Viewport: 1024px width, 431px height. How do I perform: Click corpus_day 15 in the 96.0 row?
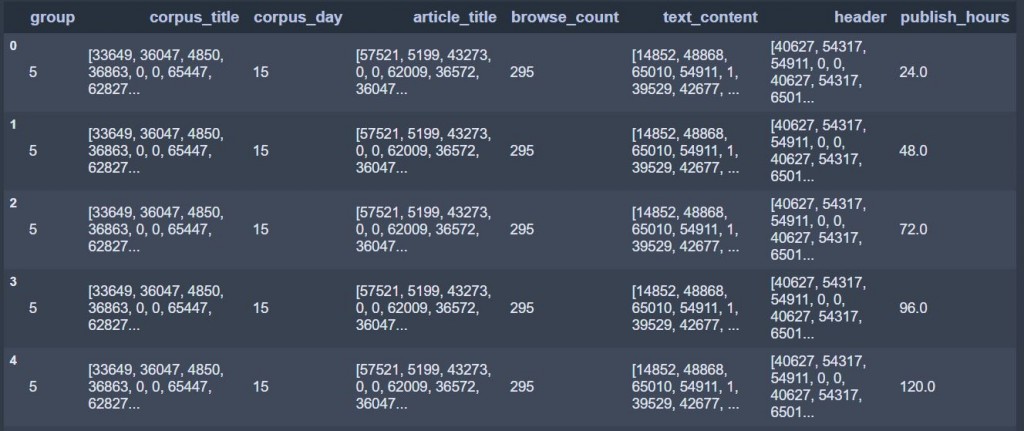pos(261,308)
